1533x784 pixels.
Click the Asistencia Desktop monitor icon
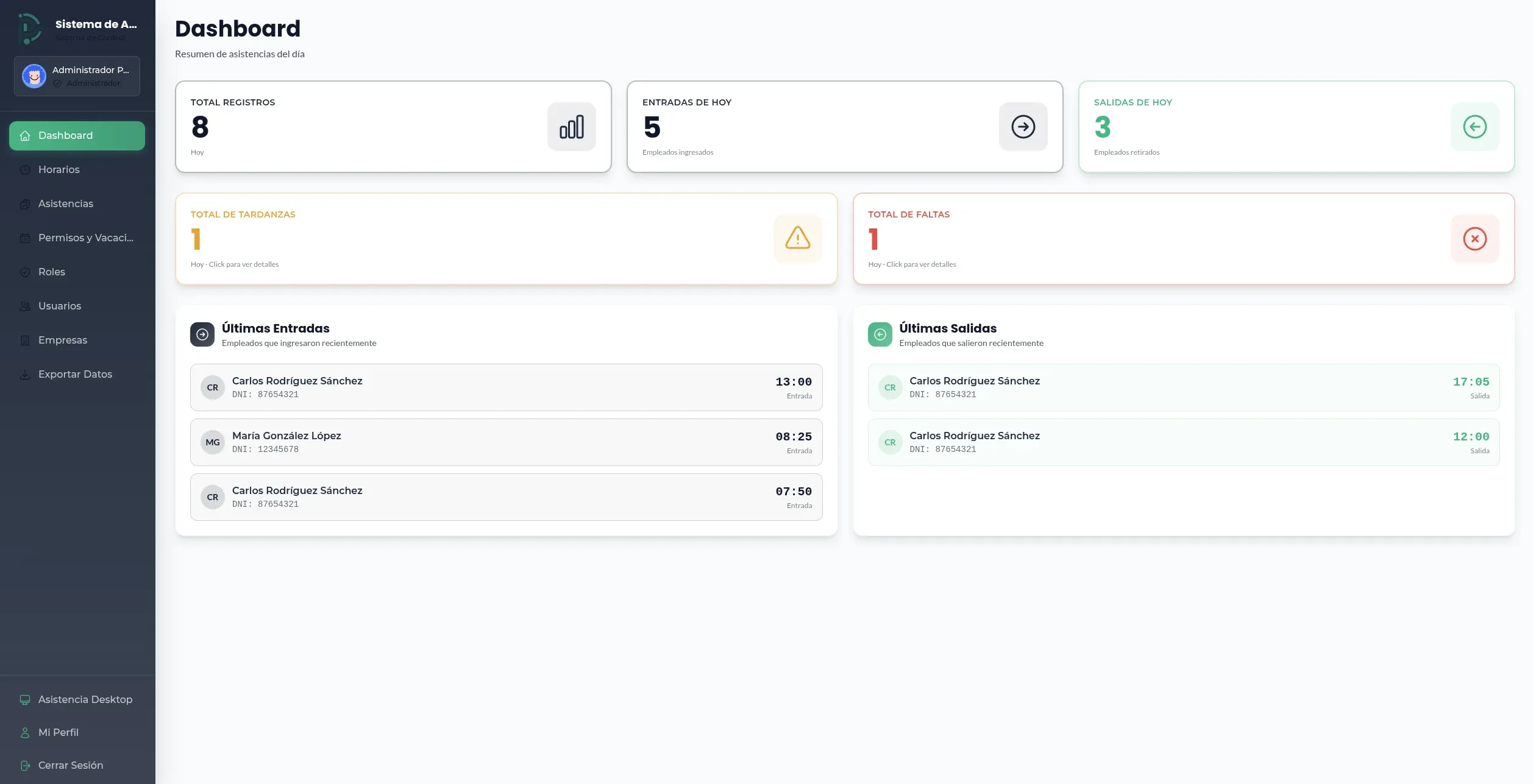[24, 699]
